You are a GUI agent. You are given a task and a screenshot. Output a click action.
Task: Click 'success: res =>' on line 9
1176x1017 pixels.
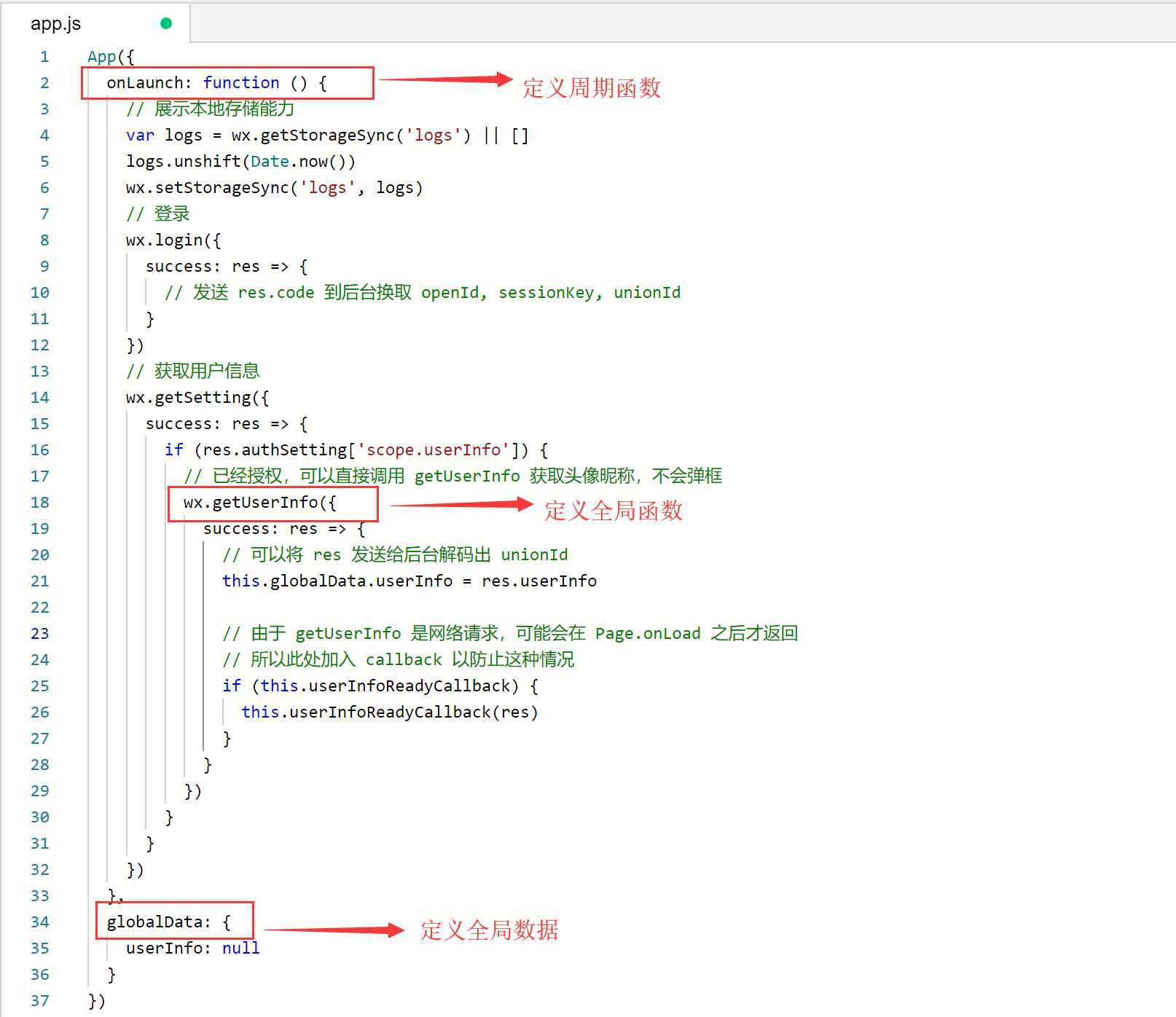[217, 267]
